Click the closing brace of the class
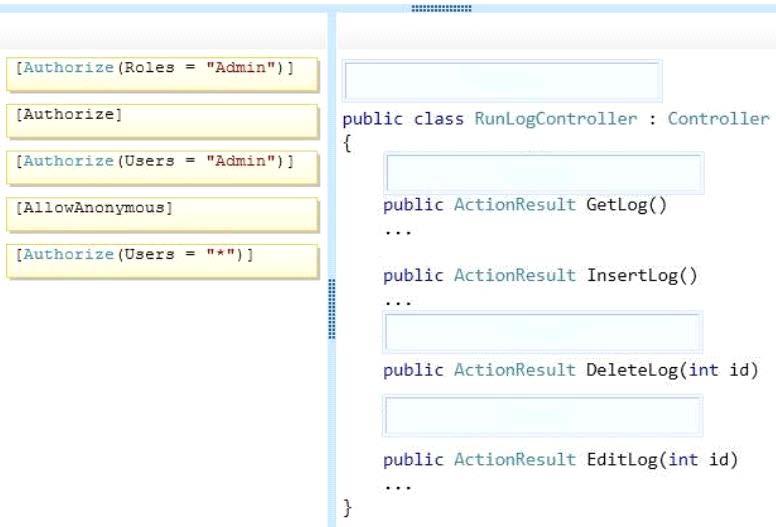The width and height of the screenshot is (776, 527). [x=347, y=508]
